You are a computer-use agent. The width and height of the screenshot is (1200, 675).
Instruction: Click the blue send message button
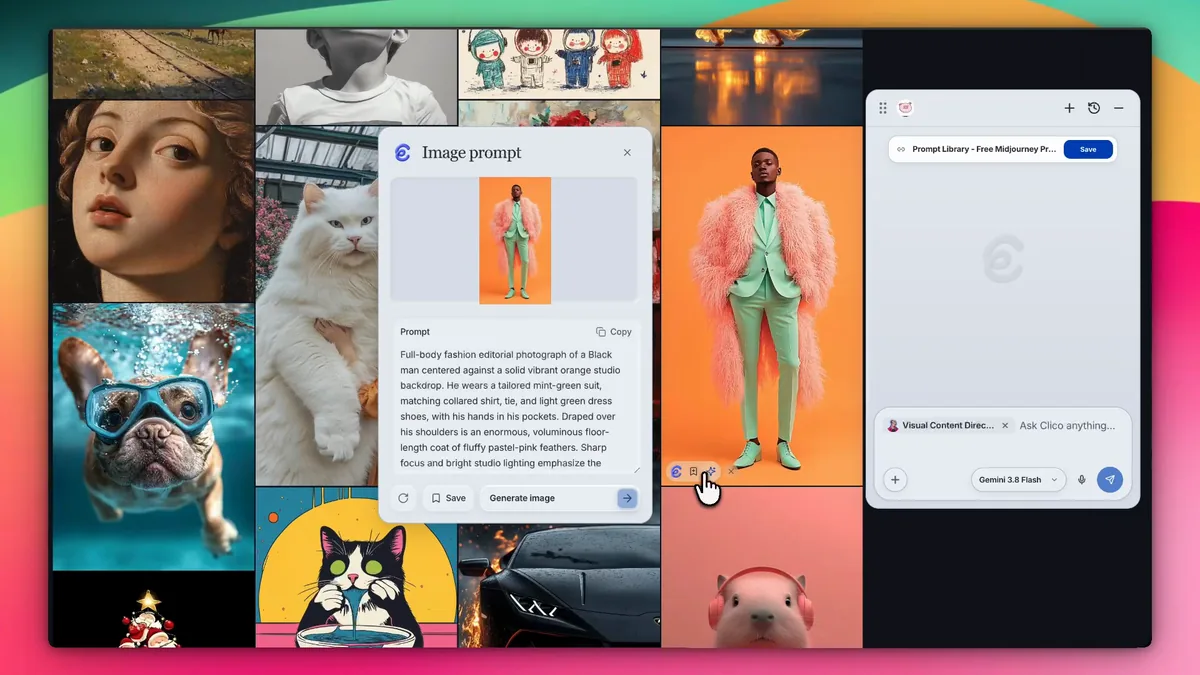[1110, 480]
